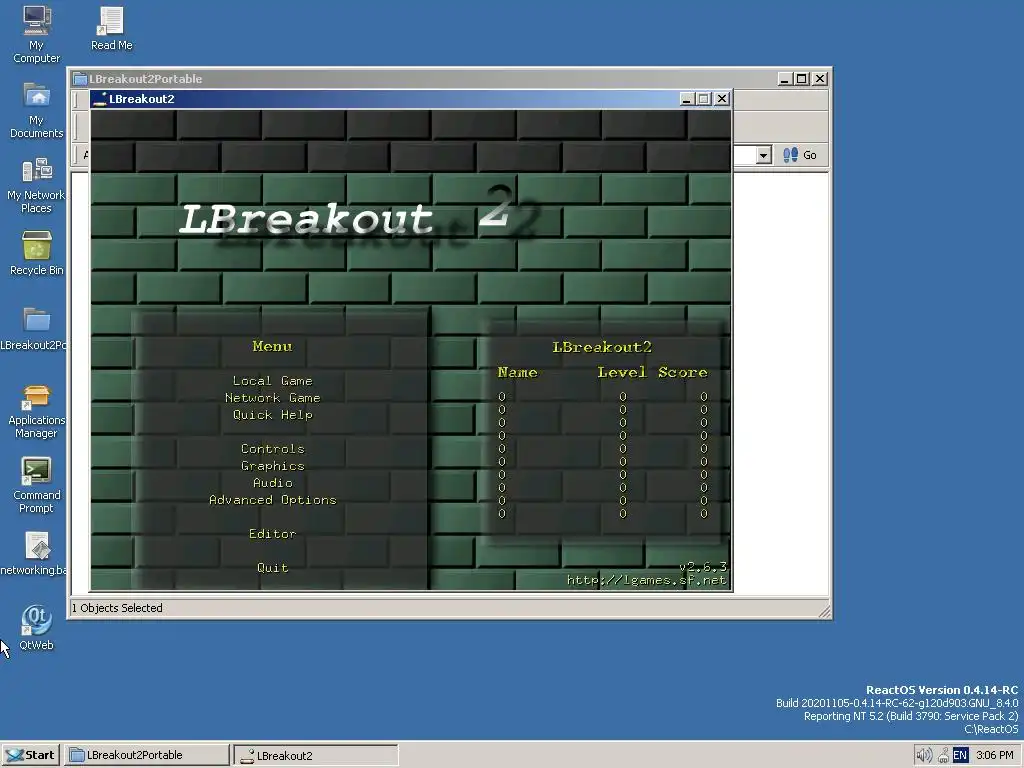Click the clock showing 3:06 PM

(995, 756)
